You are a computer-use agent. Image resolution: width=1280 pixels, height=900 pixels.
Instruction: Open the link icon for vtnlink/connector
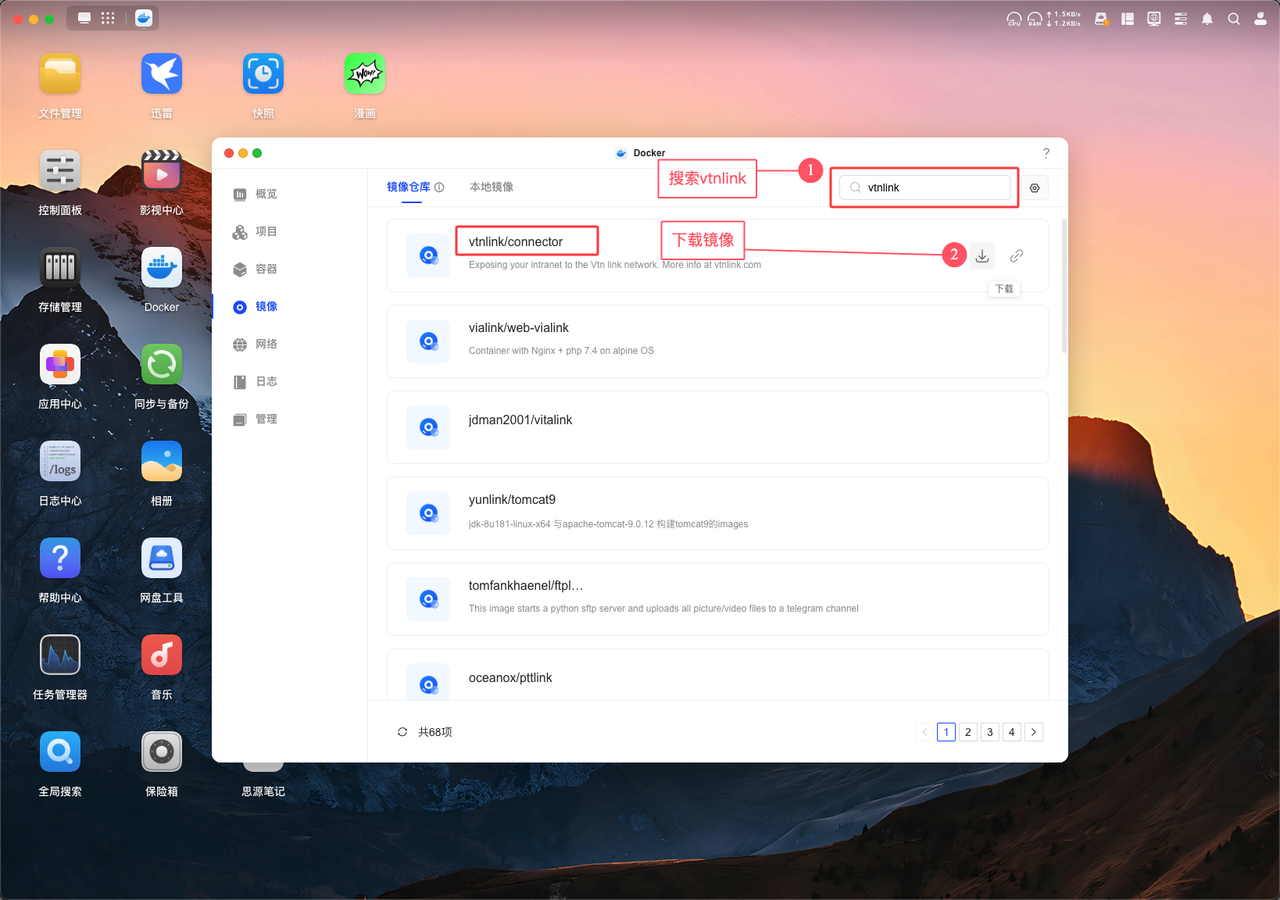click(x=1016, y=256)
